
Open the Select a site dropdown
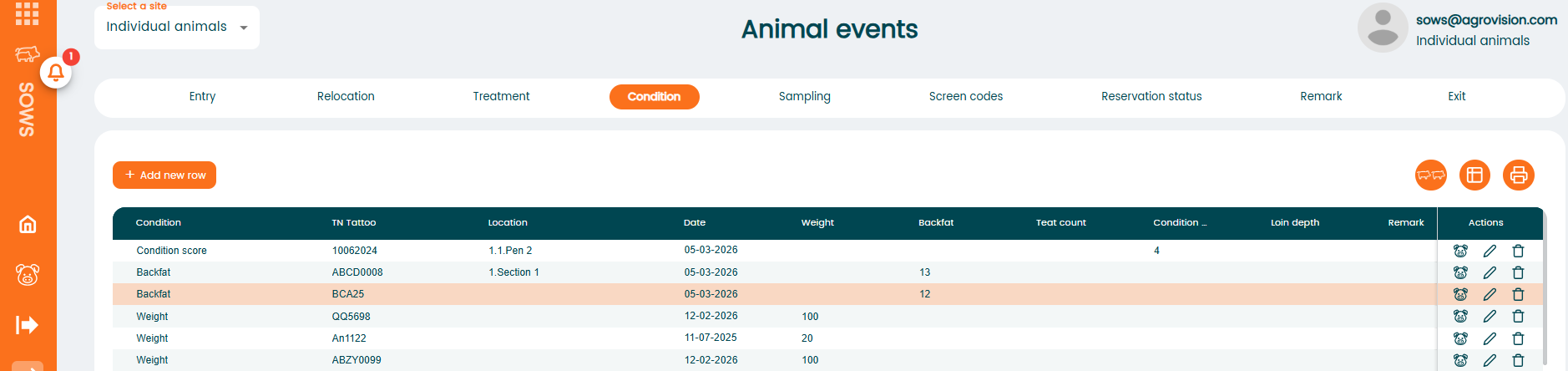click(x=177, y=27)
